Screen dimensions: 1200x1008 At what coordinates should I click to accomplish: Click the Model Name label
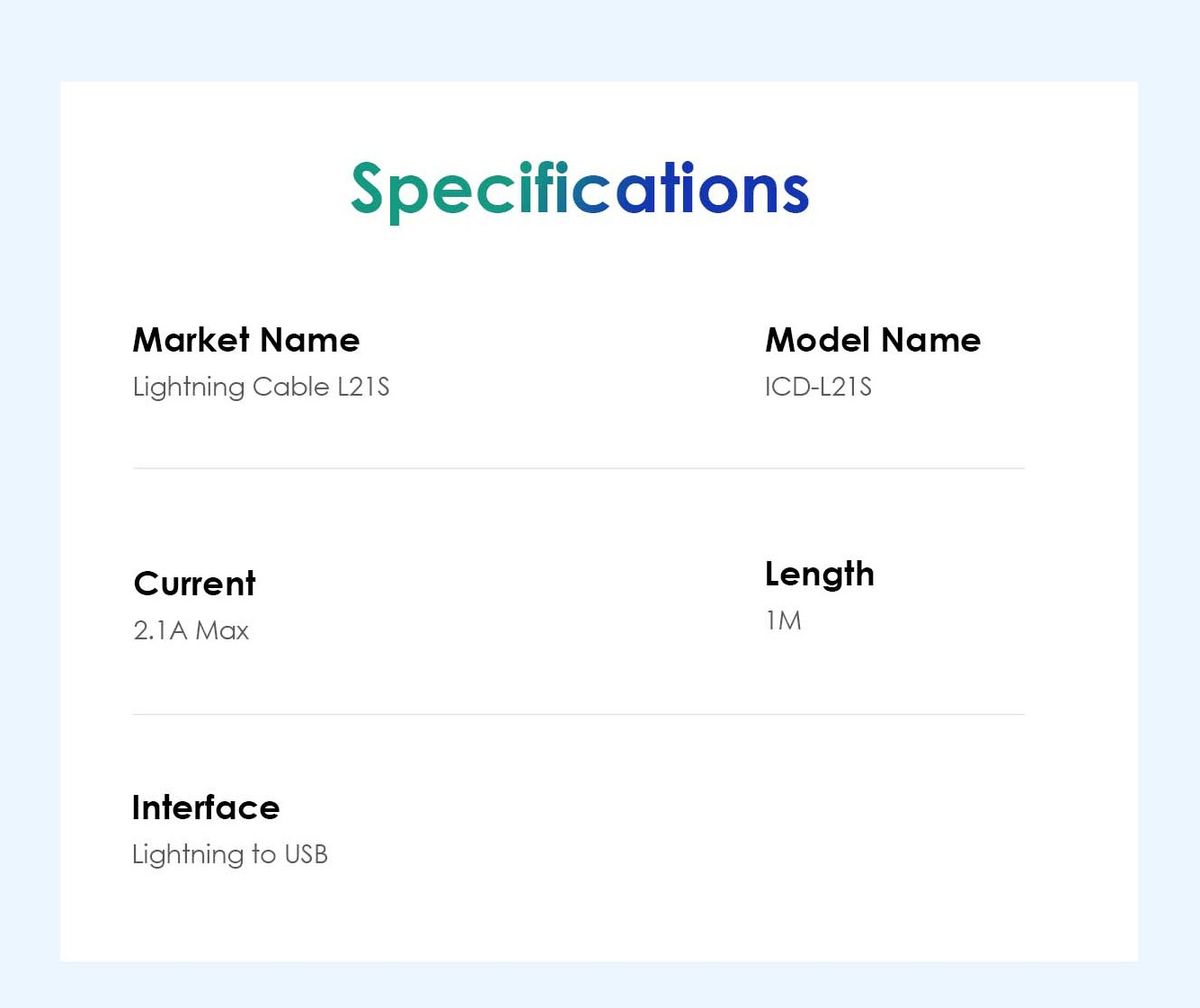(x=872, y=340)
